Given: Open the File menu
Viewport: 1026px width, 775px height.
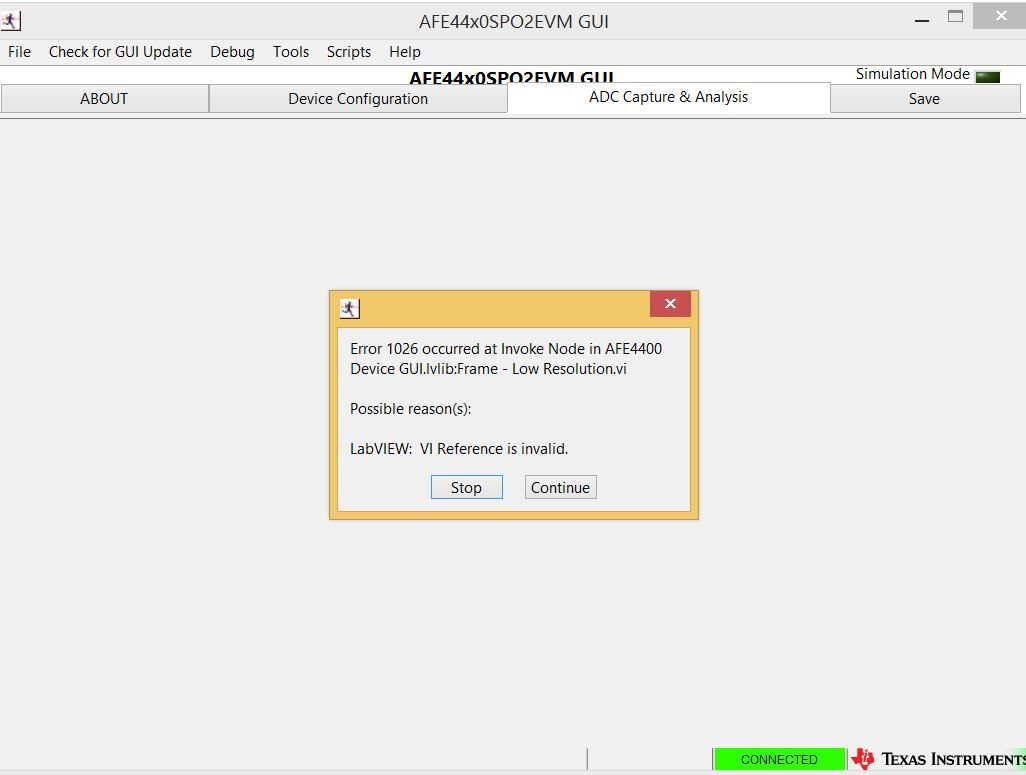Looking at the screenshot, I should tap(19, 52).
